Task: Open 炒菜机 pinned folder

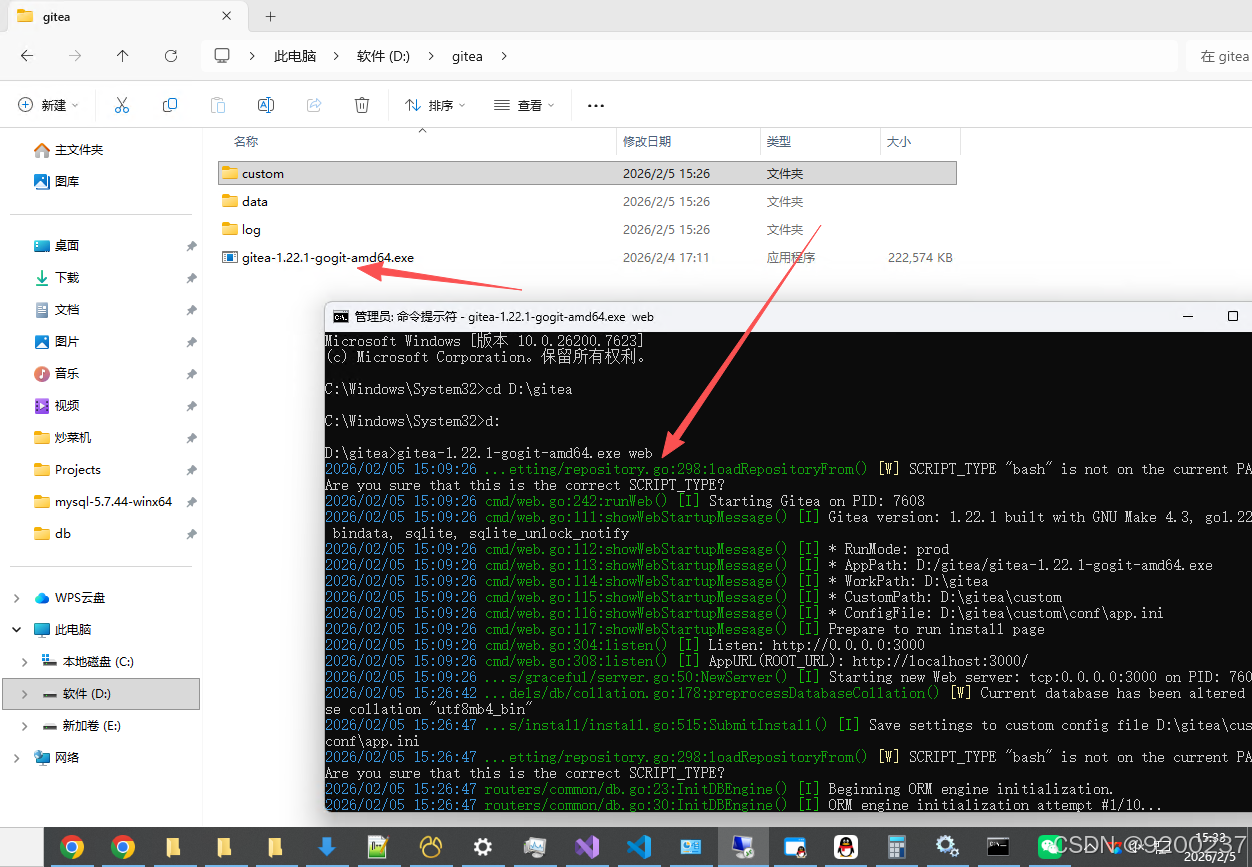Action: (73, 437)
